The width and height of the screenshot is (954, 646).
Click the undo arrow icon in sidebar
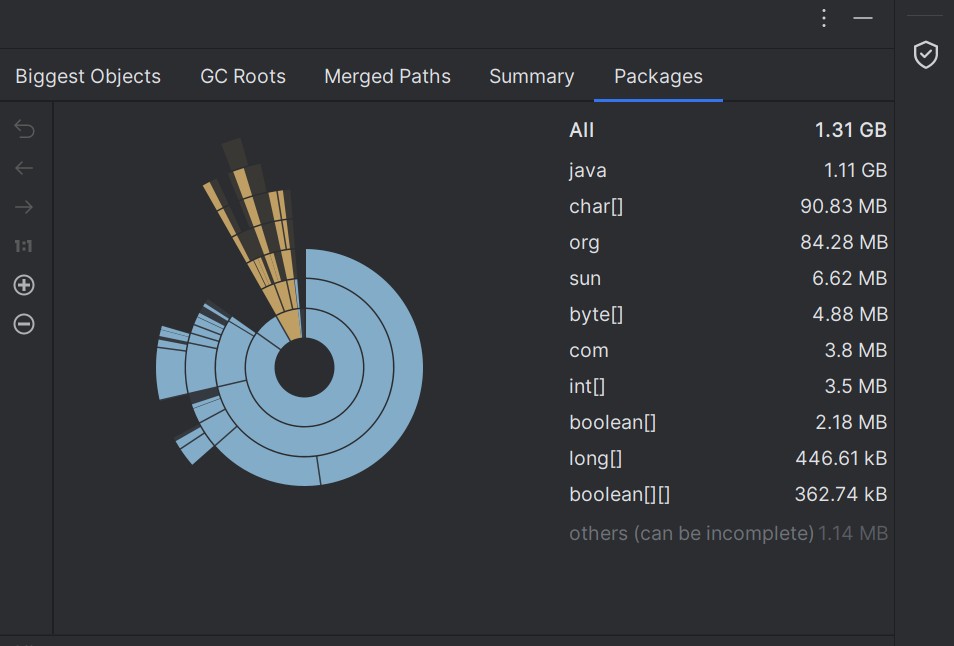tap(24, 129)
